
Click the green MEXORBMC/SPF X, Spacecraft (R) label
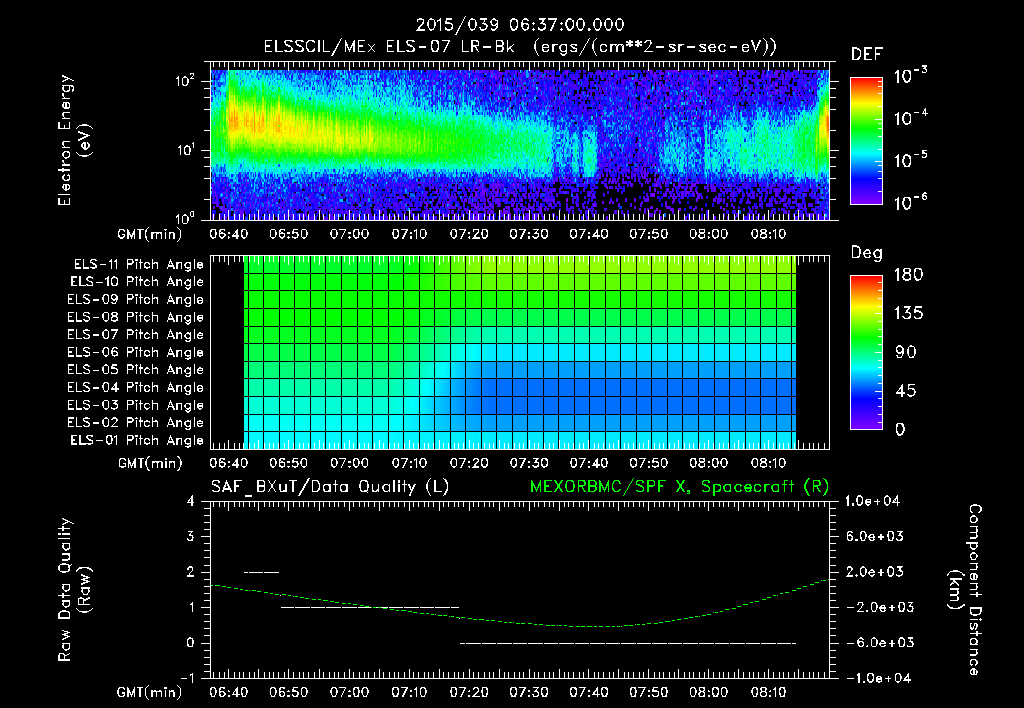679,487
